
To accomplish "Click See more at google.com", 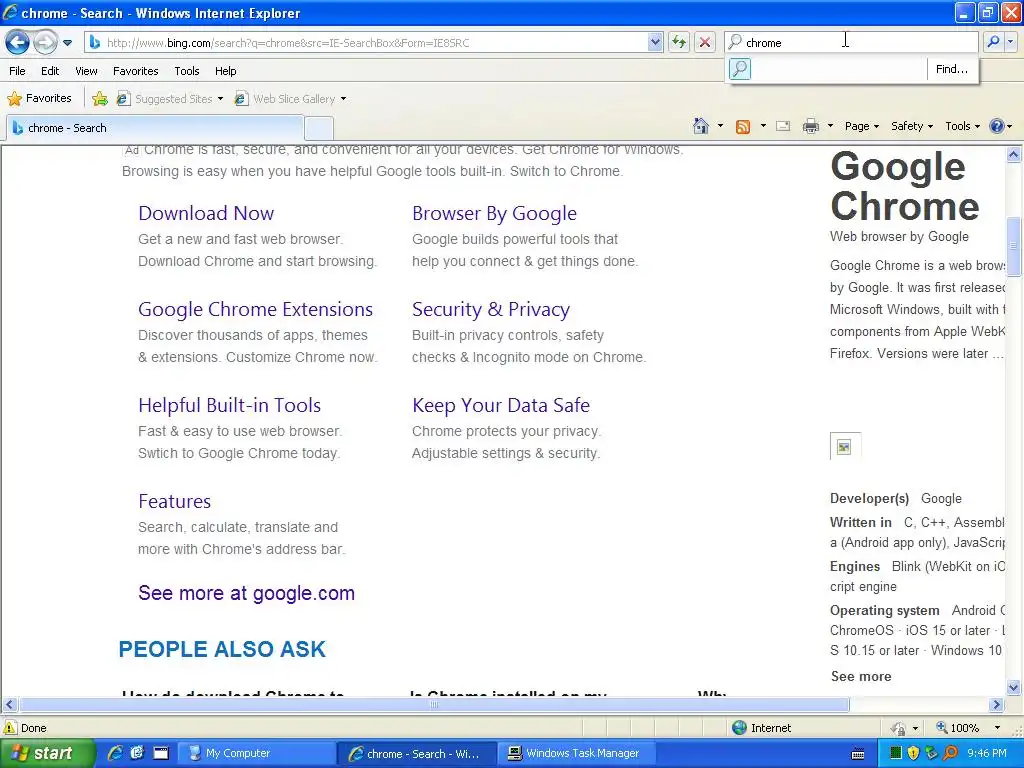I will pyautogui.click(x=246, y=593).
